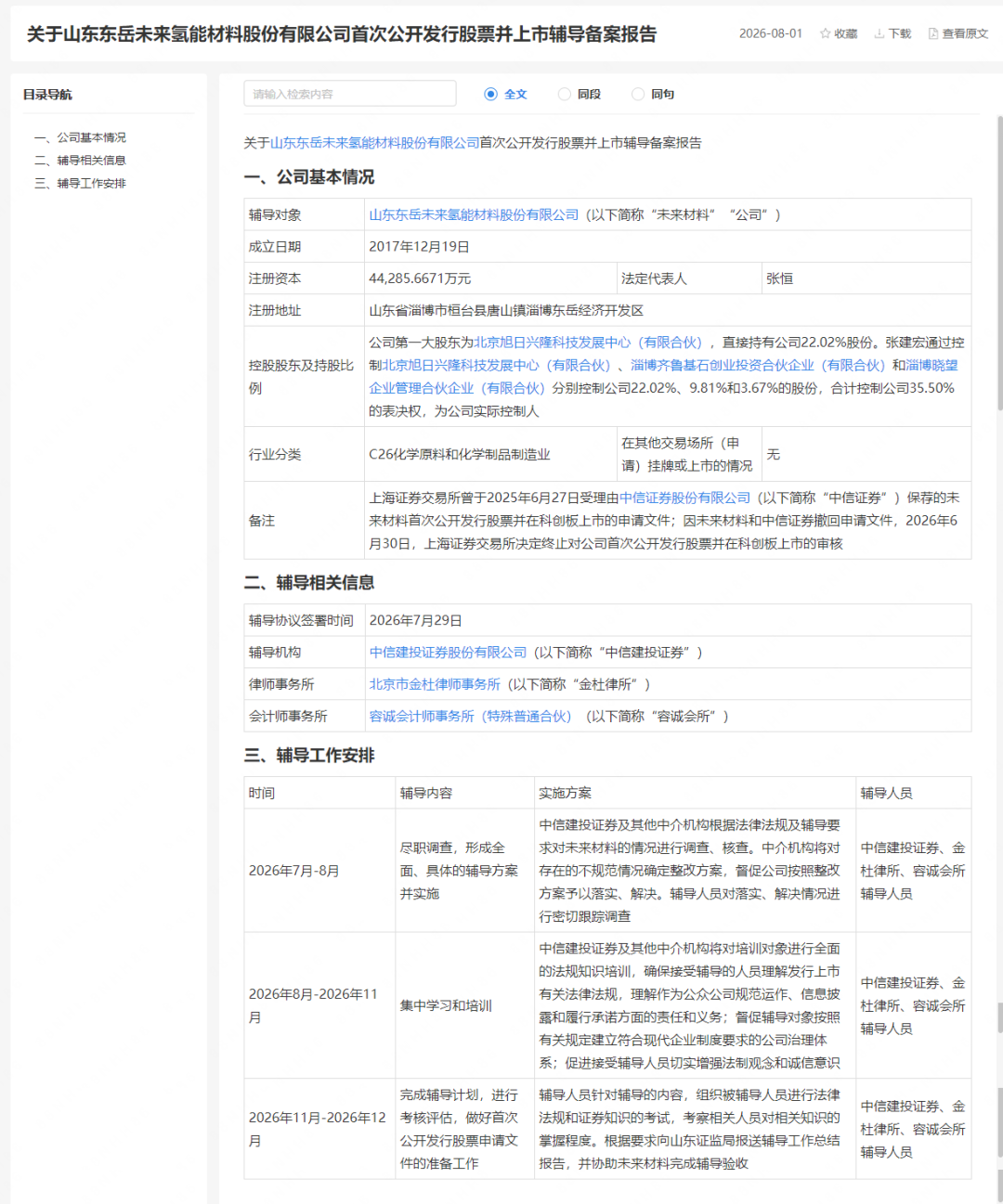Viewport: 1003px width, 1204px height.
Task: Open 淄博齐鲁基石创业投资合伙企业 link
Action: (x=758, y=366)
